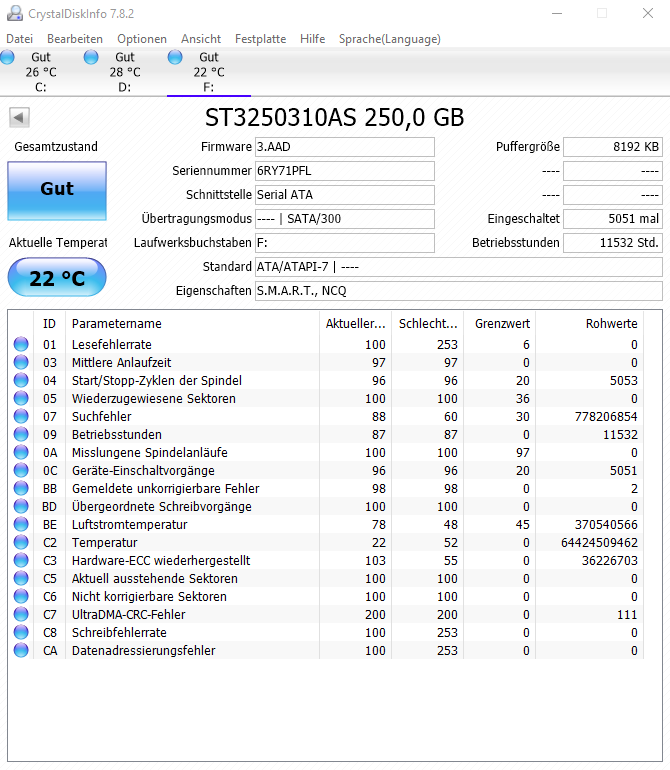The height and width of the screenshot is (770, 670).
Task: Go to previous disk with left arrow
Action: point(19,117)
